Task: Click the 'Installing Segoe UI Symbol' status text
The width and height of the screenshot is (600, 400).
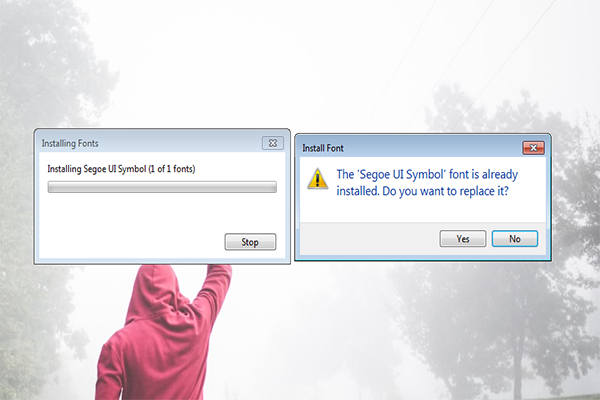Action: 121,169
